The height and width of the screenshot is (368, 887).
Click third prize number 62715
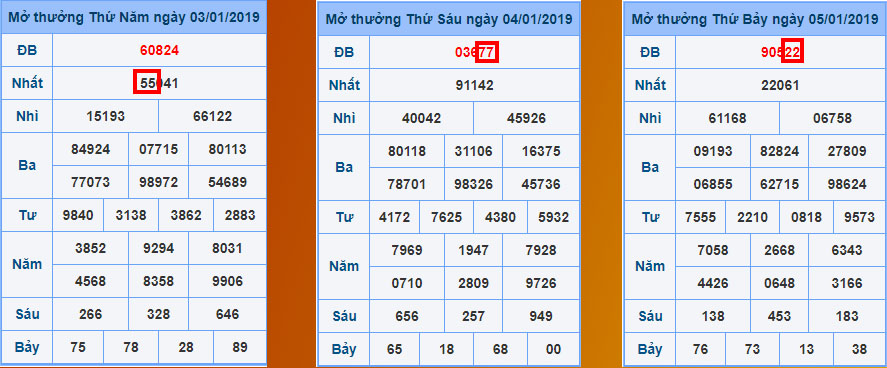[x=780, y=184]
